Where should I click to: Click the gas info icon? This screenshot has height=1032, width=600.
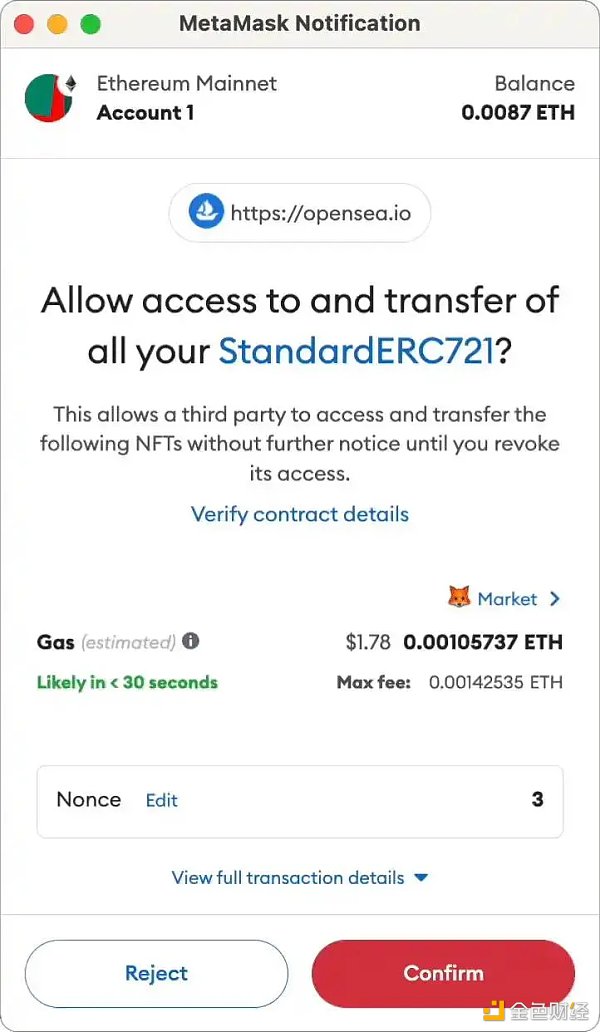coord(191,641)
